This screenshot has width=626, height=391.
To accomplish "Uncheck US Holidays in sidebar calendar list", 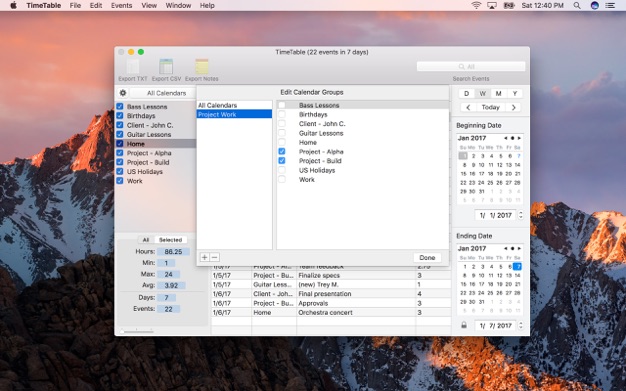I will tap(120, 171).
